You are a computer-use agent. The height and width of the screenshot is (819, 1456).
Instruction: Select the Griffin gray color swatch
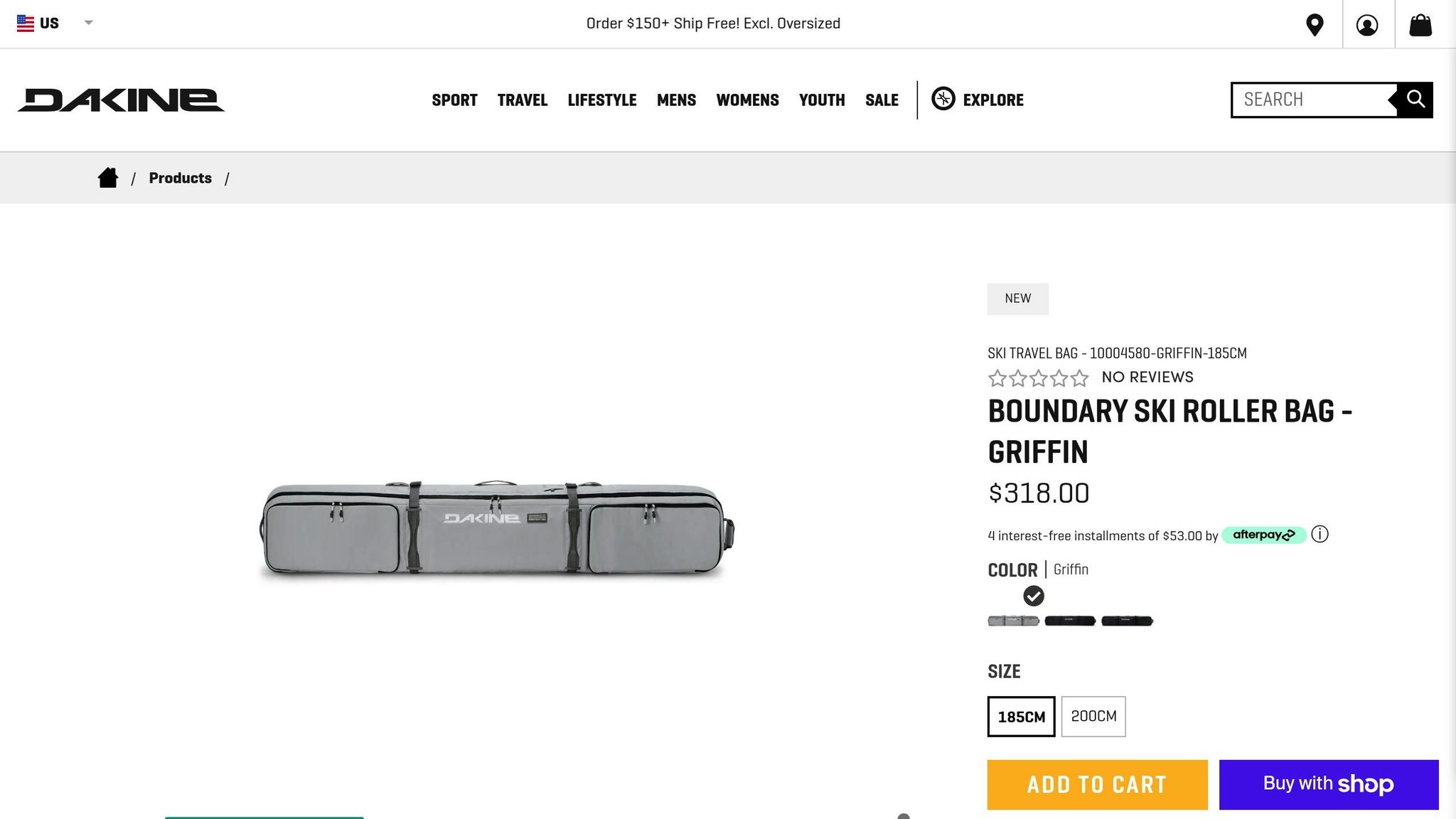coord(1013,621)
